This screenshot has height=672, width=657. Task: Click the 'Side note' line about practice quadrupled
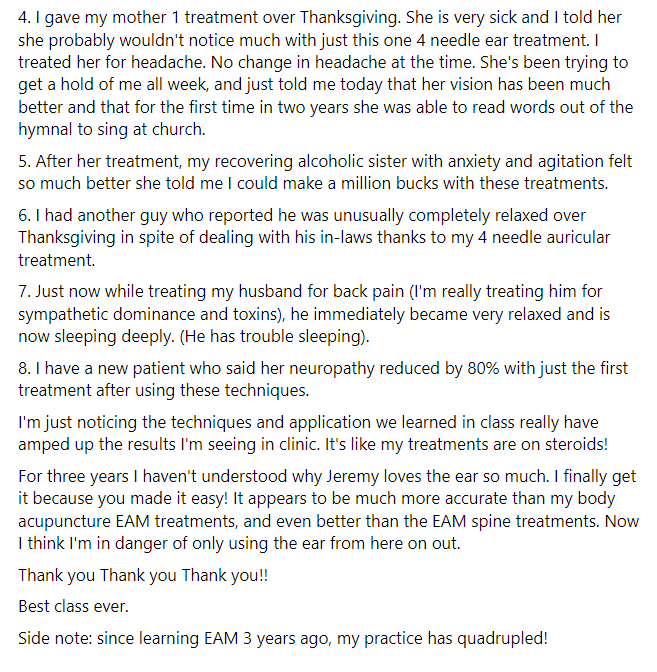point(283,639)
